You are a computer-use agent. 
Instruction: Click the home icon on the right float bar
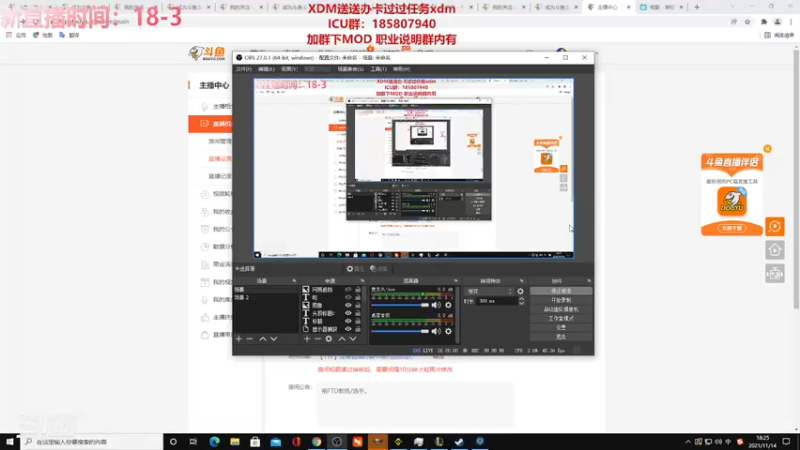tap(774, 250)
